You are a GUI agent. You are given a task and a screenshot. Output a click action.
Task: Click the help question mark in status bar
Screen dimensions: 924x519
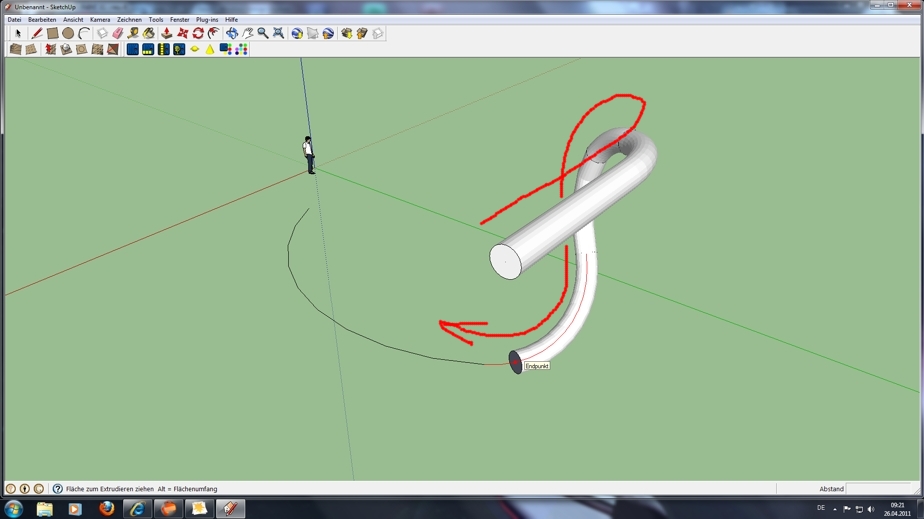pyautogui.click(x=57, y=489)
